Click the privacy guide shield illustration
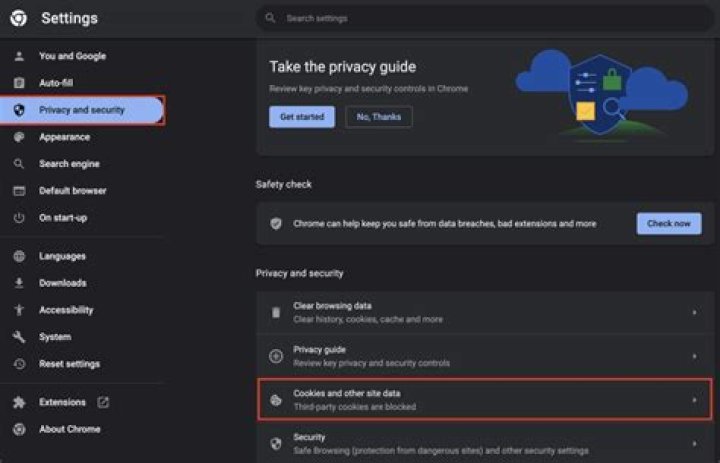720x463 pixels. (x=600, y=95)
